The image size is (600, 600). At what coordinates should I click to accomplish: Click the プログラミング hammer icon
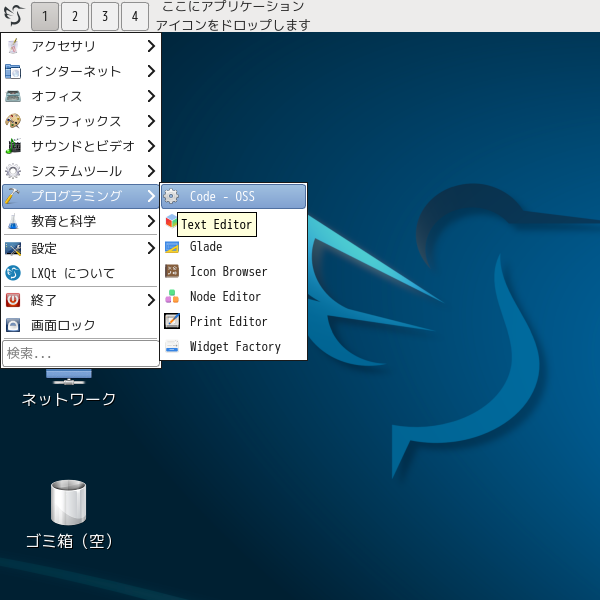click(13, 196)
